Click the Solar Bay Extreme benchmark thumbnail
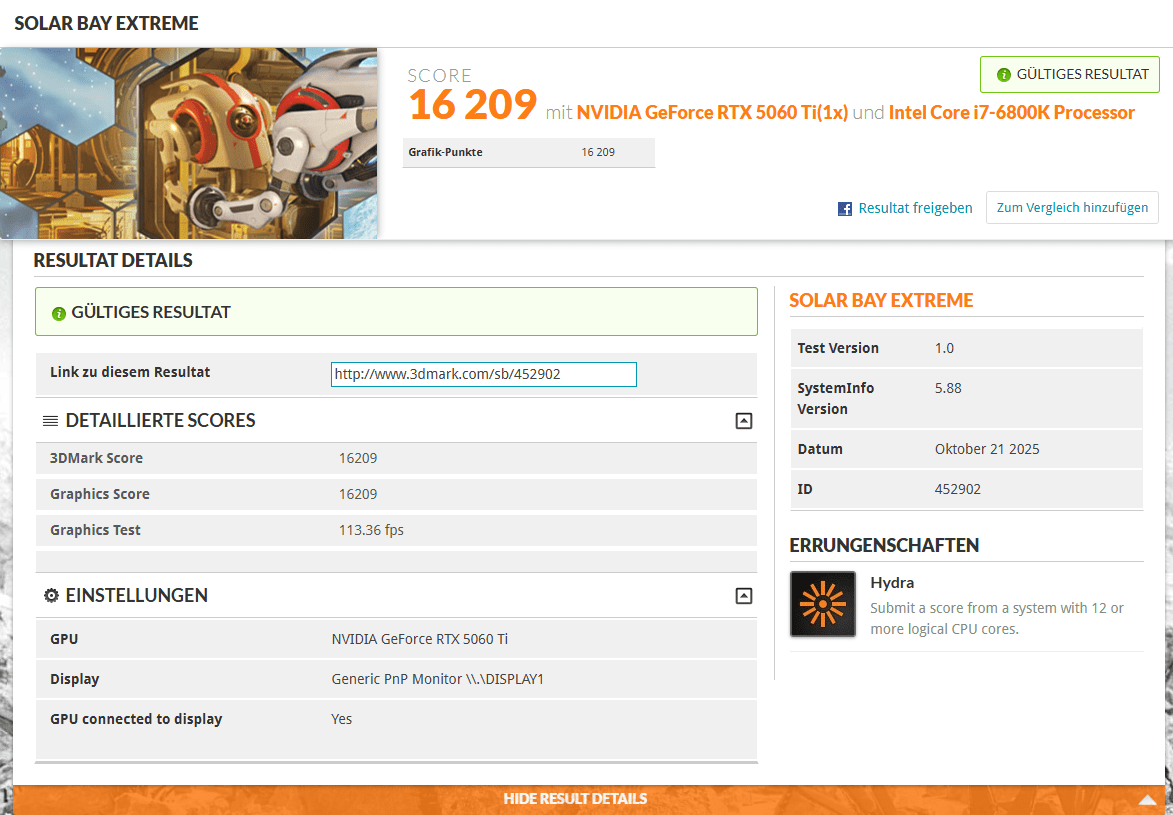 click(189, 144)
